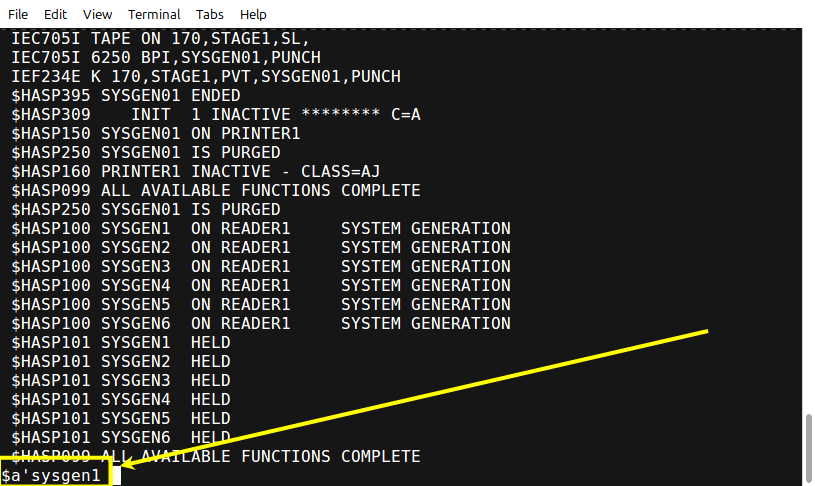
Task: Click the $HASP395 SYSGEN01 ENDED line
Action: (x=126, y=96)
